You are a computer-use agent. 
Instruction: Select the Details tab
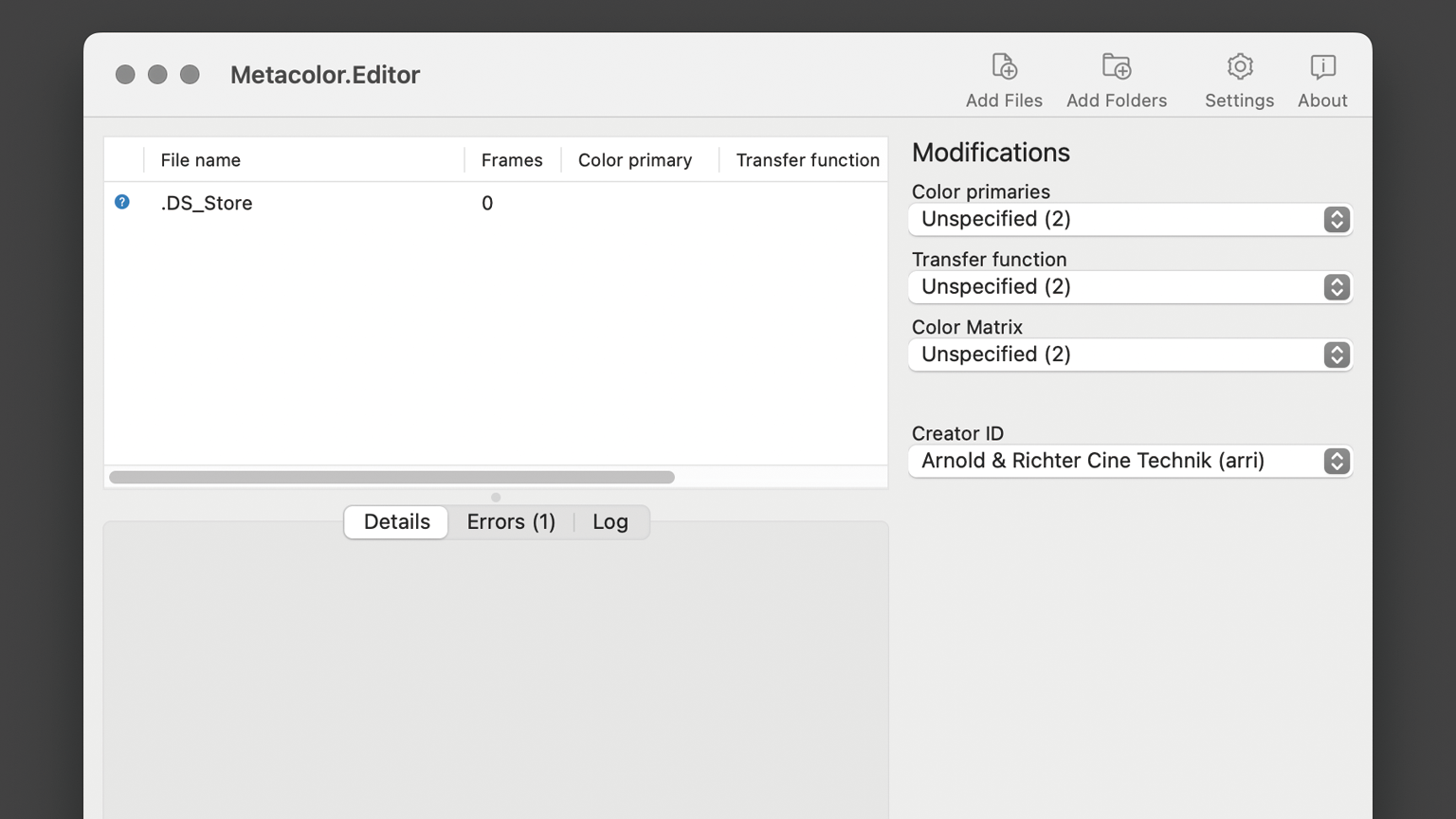tap(396, 522)
